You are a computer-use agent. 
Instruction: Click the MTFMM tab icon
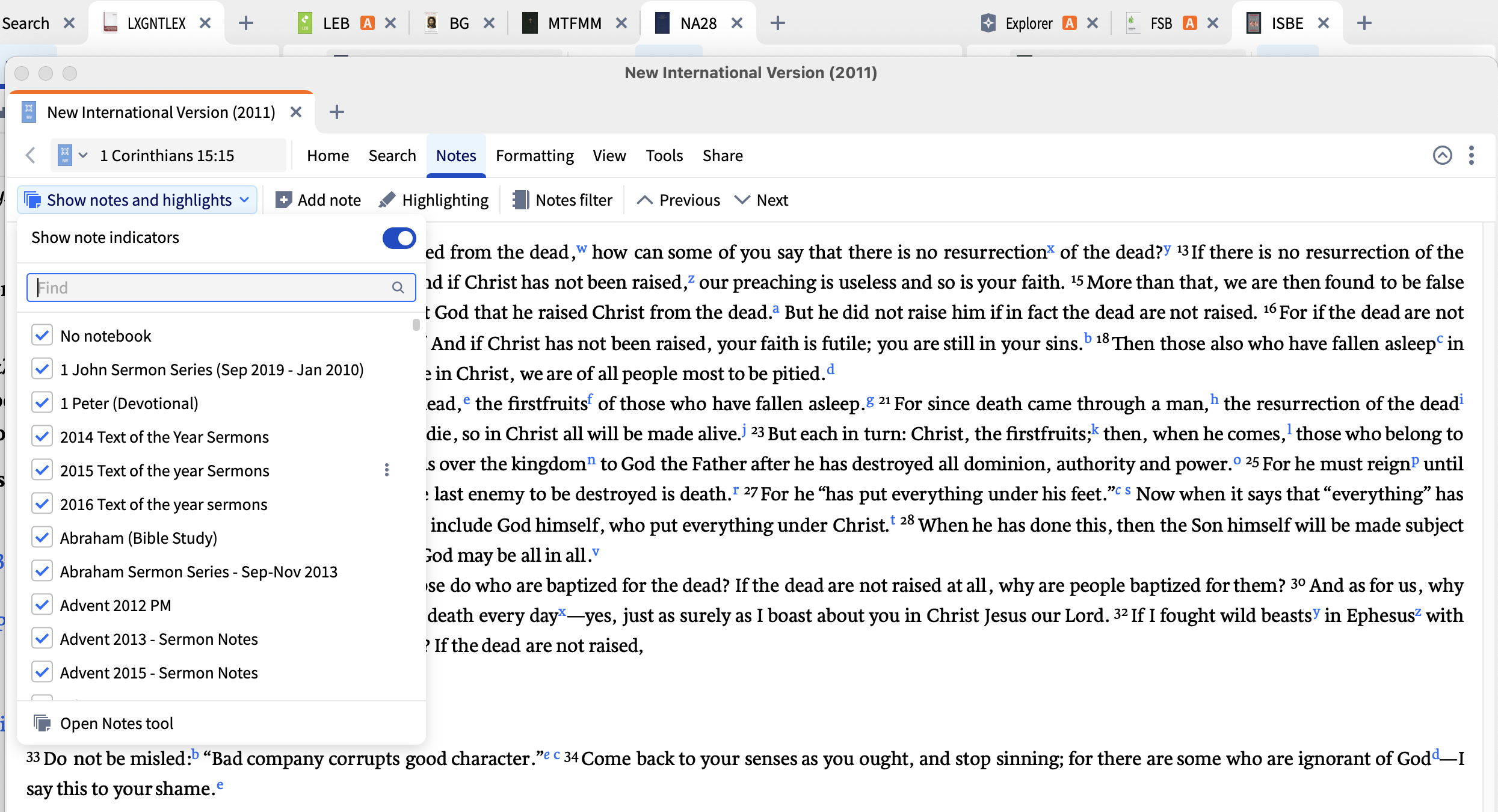click(x=529, y=23)
